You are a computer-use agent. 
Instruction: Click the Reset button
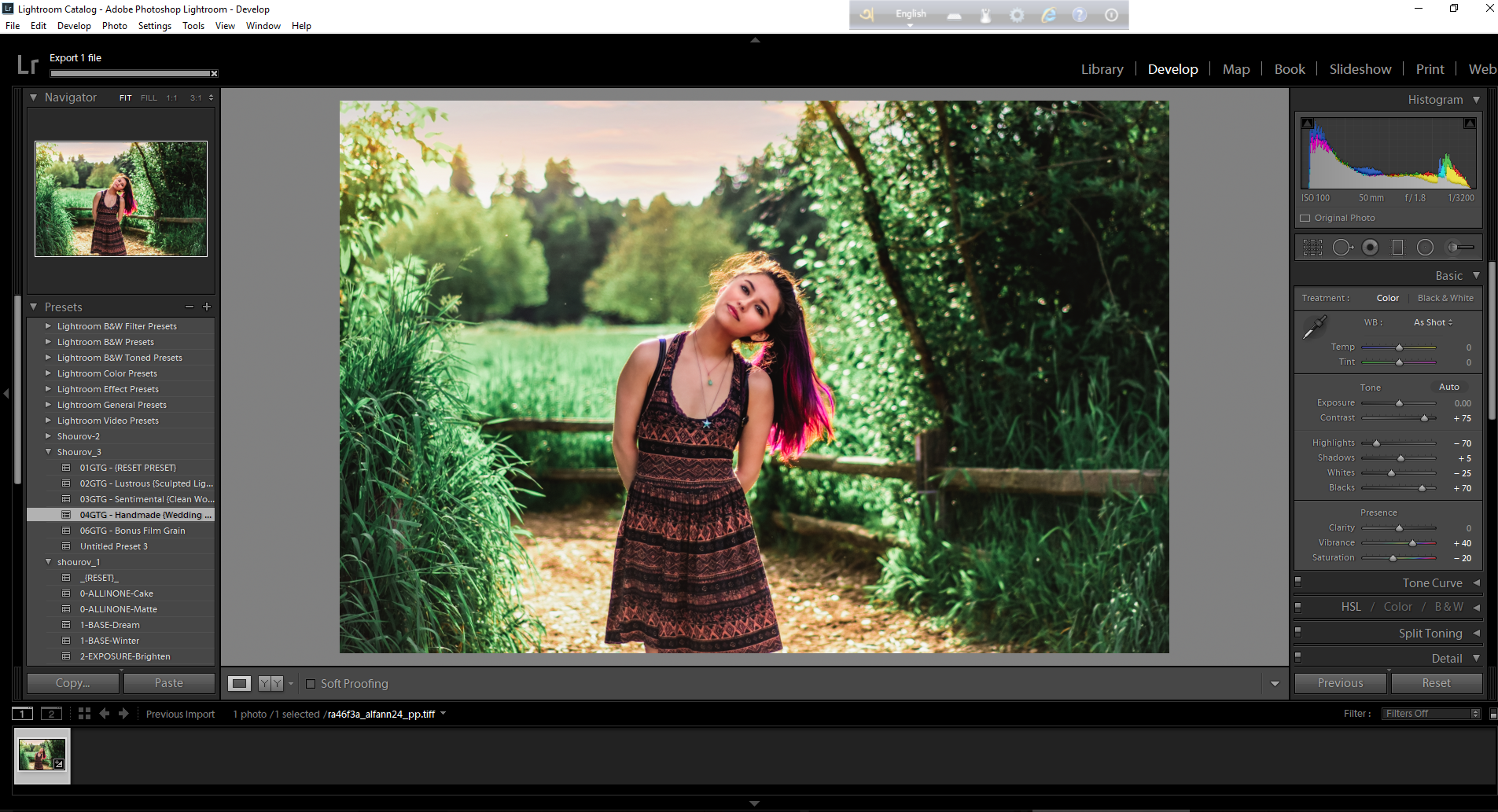tap(1436, 683)
